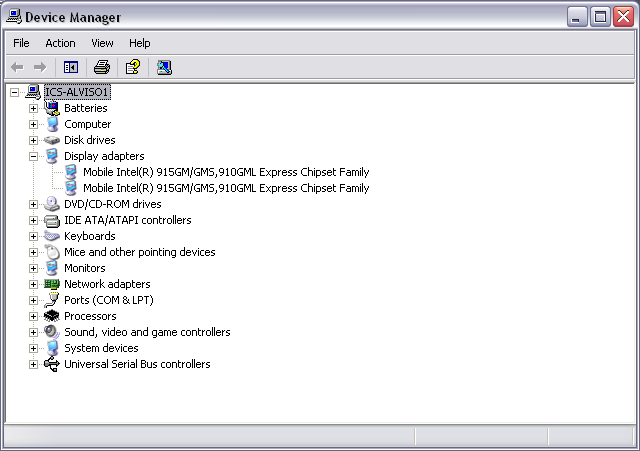Open the Help menu
This screenshot has width=640, height=451.
click(x=140, y=43)
